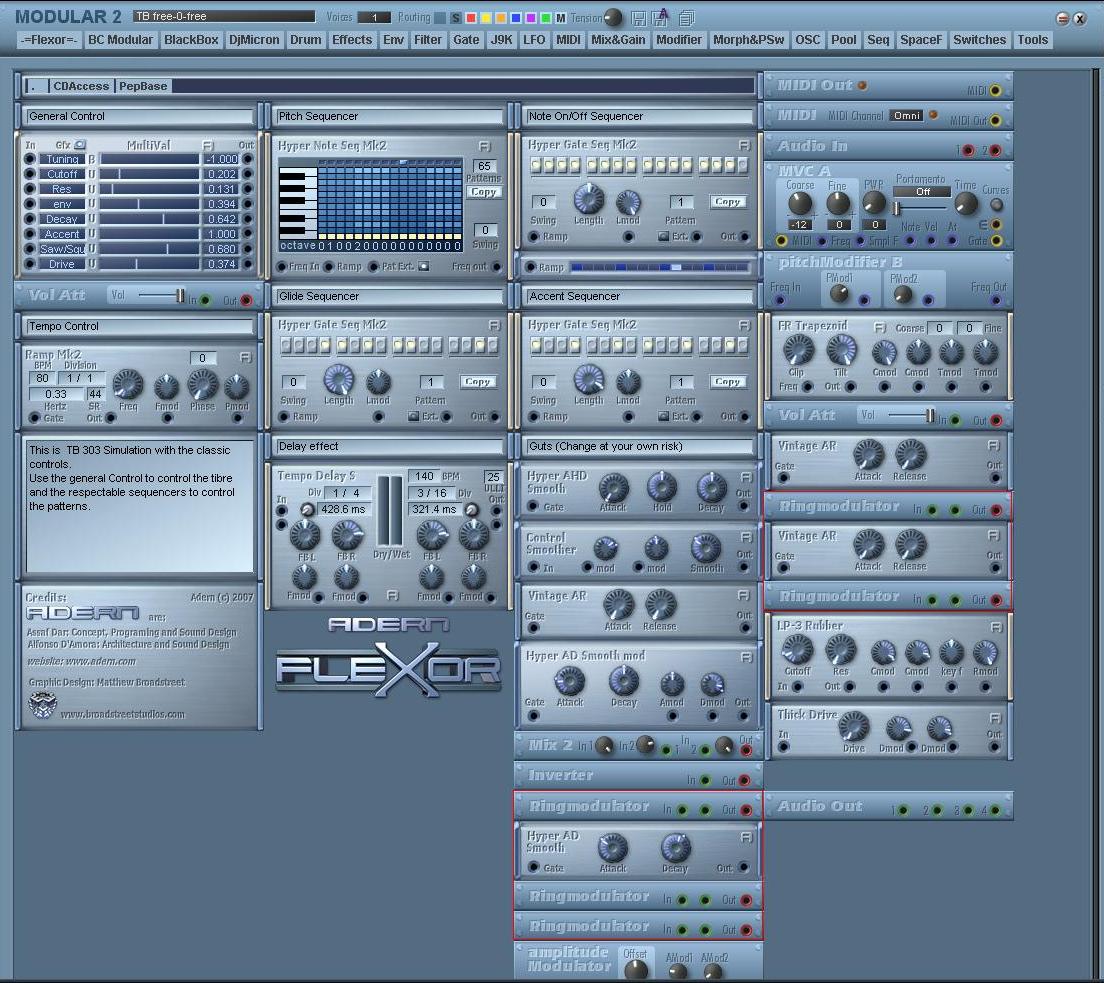The height and width of the screenshot is (983, 1104).
Task: Click the red Out jack on Inverter
Action: pyautogui.click(x=745, y=780)
